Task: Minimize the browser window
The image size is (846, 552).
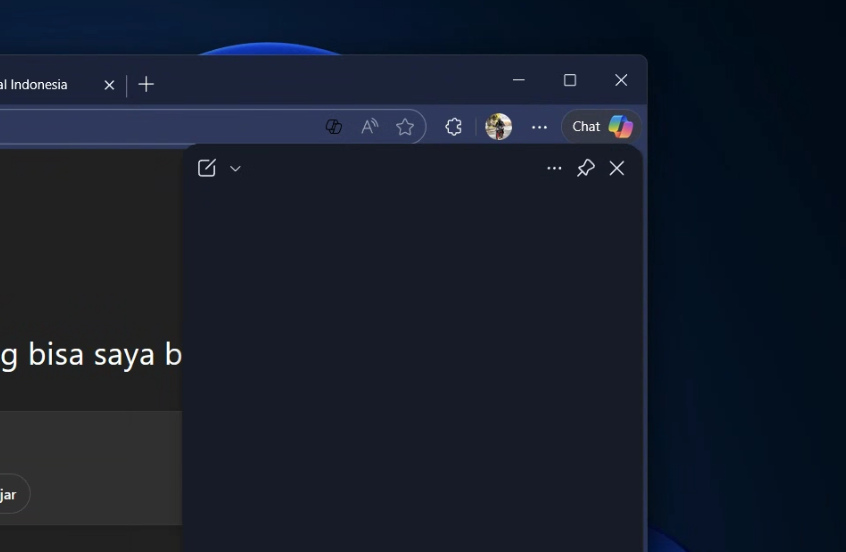Action: pos(518,80)
